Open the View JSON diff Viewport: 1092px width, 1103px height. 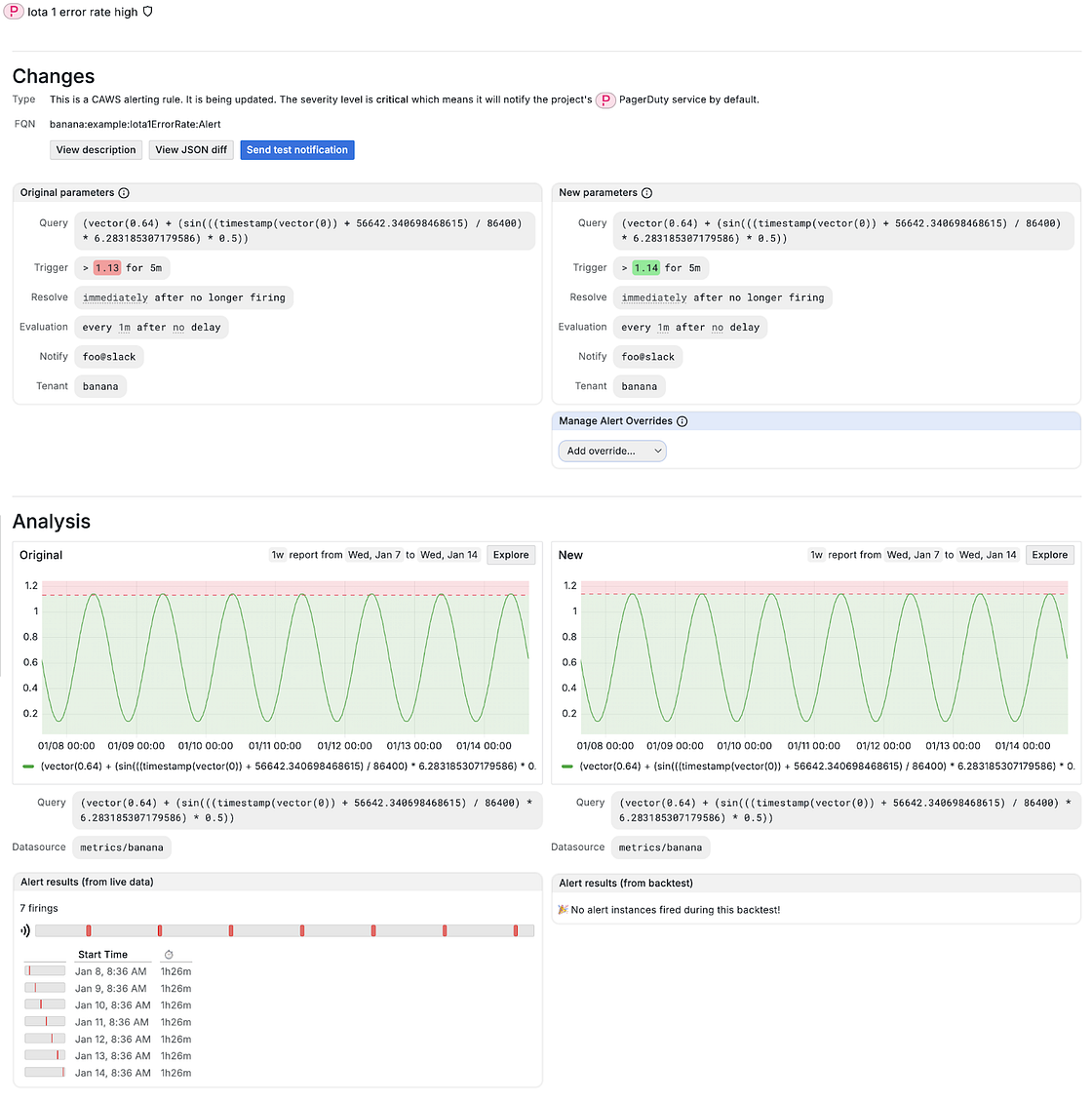(191, 150)
